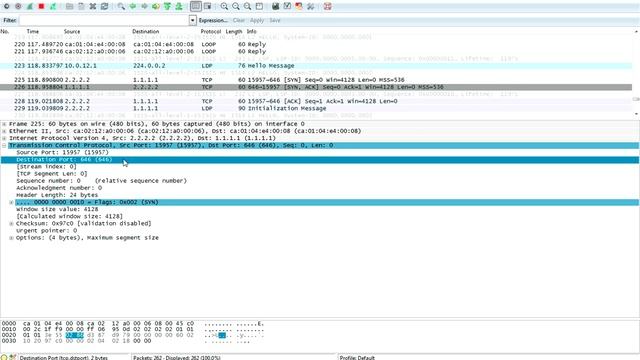Start a new live capture (shark fin)
Image resolution: width=640 pixels, height=360 pixels.
30,7
